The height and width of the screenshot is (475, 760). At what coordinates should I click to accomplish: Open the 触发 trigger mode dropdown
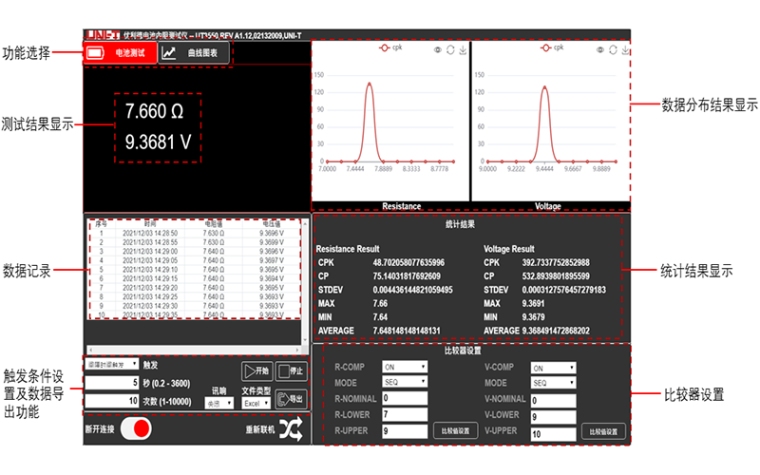click(112, 364)
